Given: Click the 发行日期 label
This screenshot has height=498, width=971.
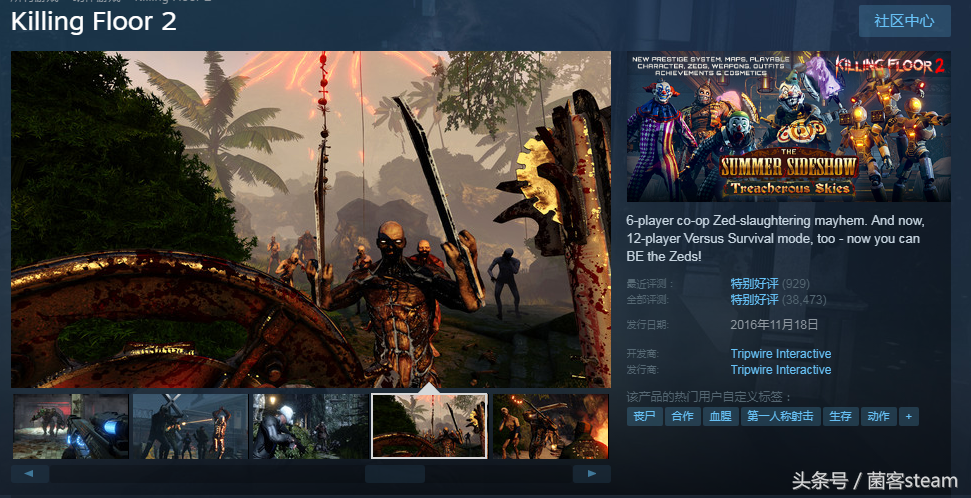Looking at the screenshot, I should 647,325.
